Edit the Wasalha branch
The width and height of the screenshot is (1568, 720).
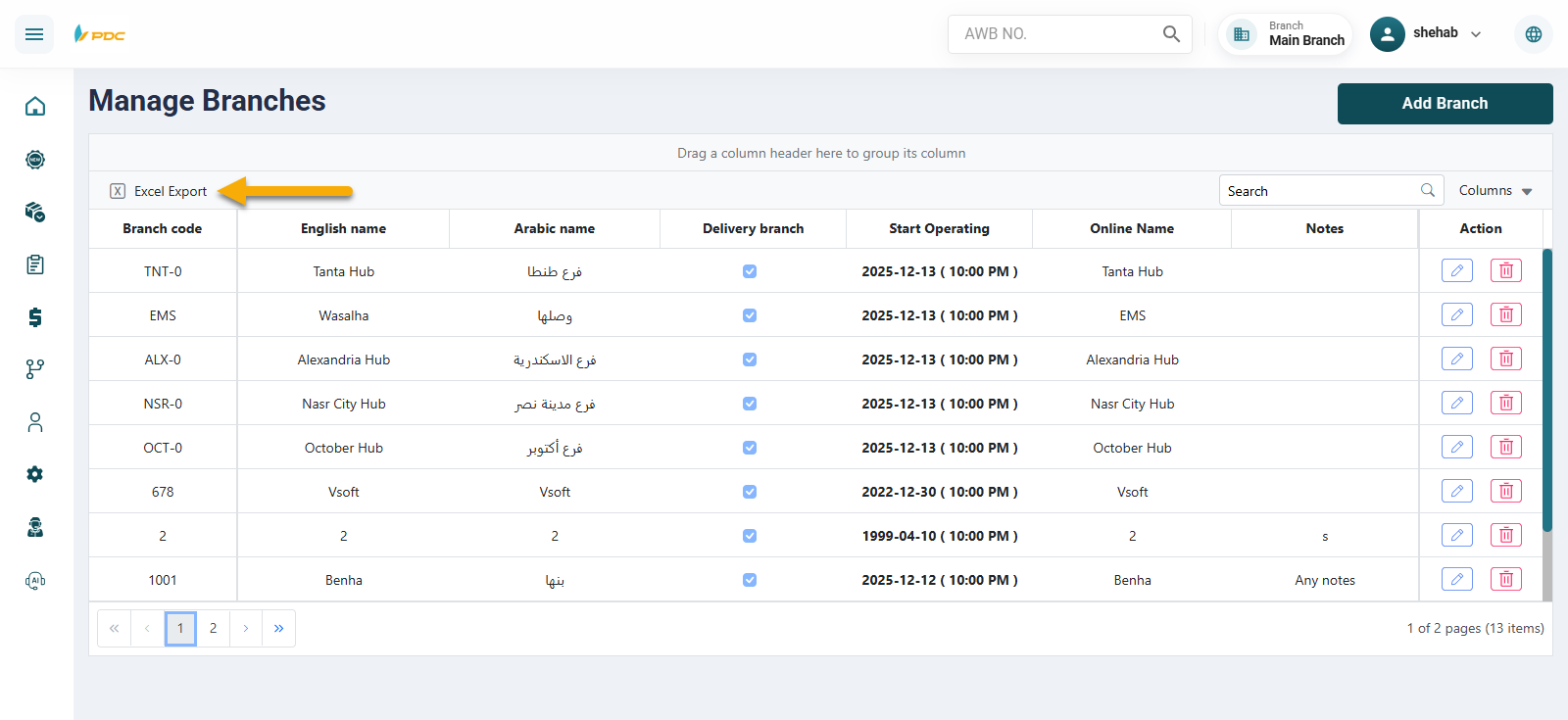(1457, 314)
